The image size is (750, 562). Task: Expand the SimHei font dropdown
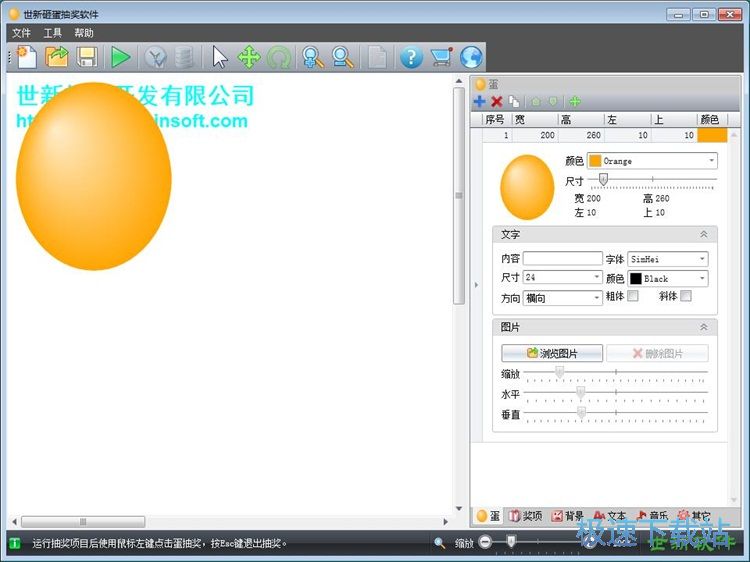tap(667, 259)
